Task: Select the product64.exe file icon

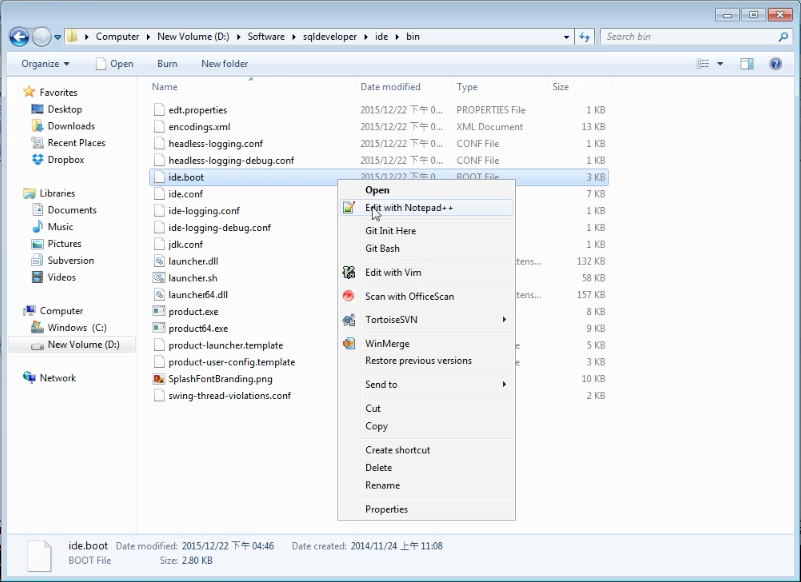Action: coord(159,329)
